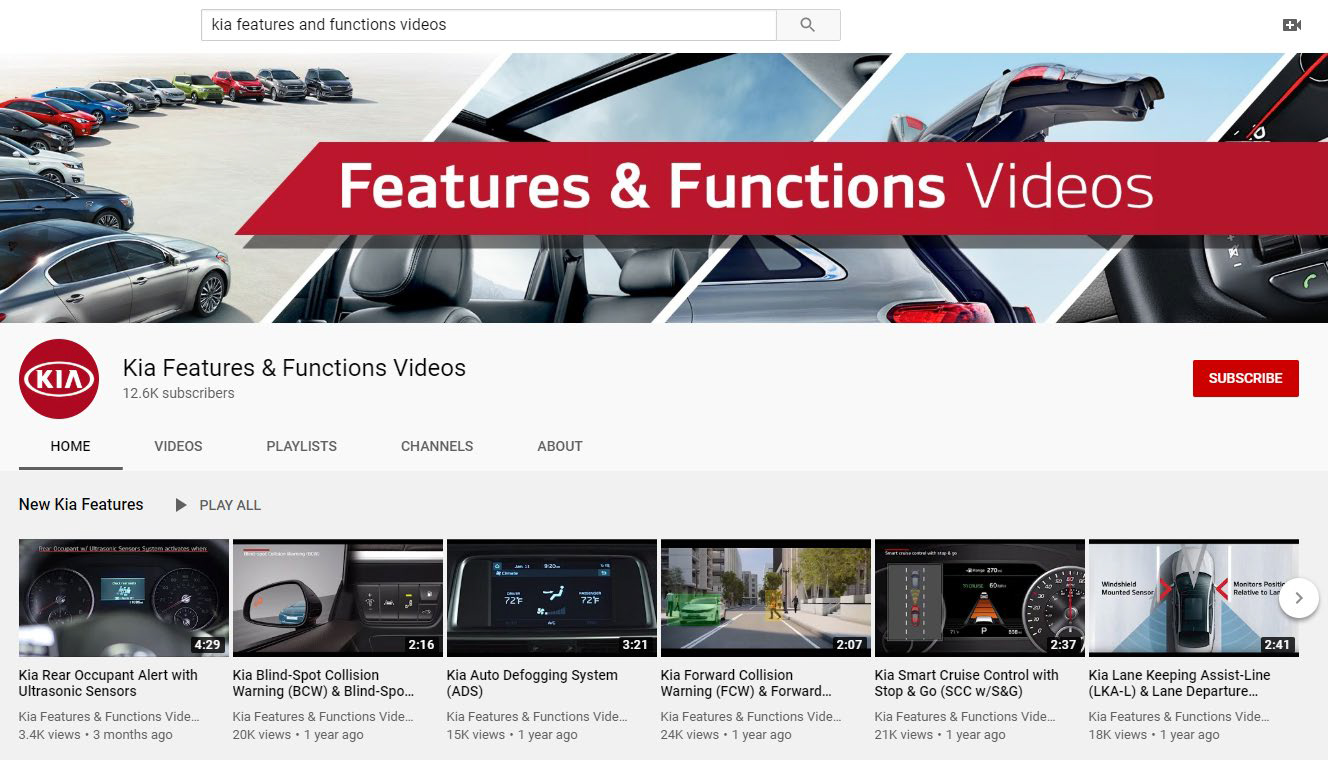Viewport: 1328px width, 760px height.
Task: Click '18K views • 1 year ago' text
Action: [x=1154, y=734]
